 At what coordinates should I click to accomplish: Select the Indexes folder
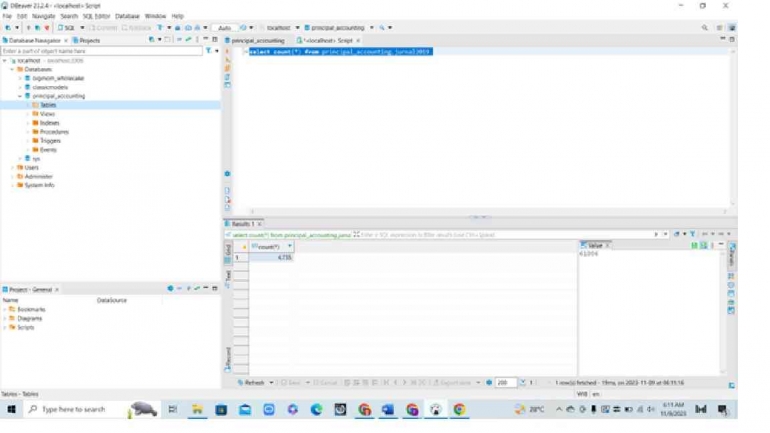point(49,123)
